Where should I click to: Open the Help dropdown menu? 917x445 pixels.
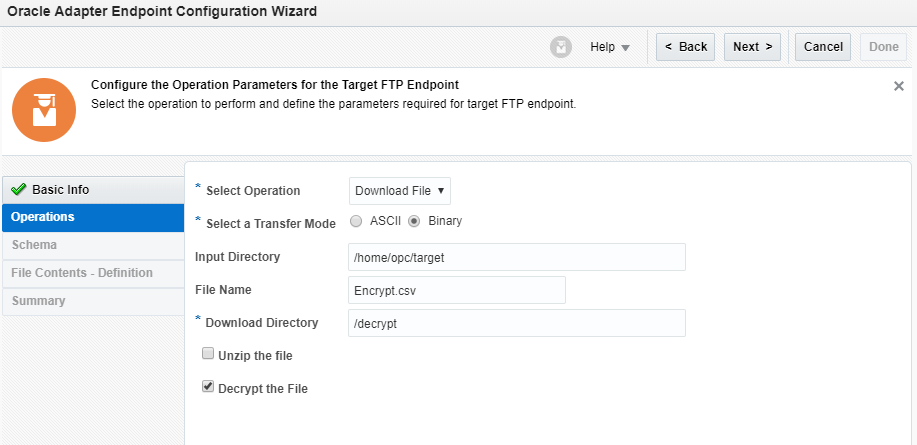609,47
